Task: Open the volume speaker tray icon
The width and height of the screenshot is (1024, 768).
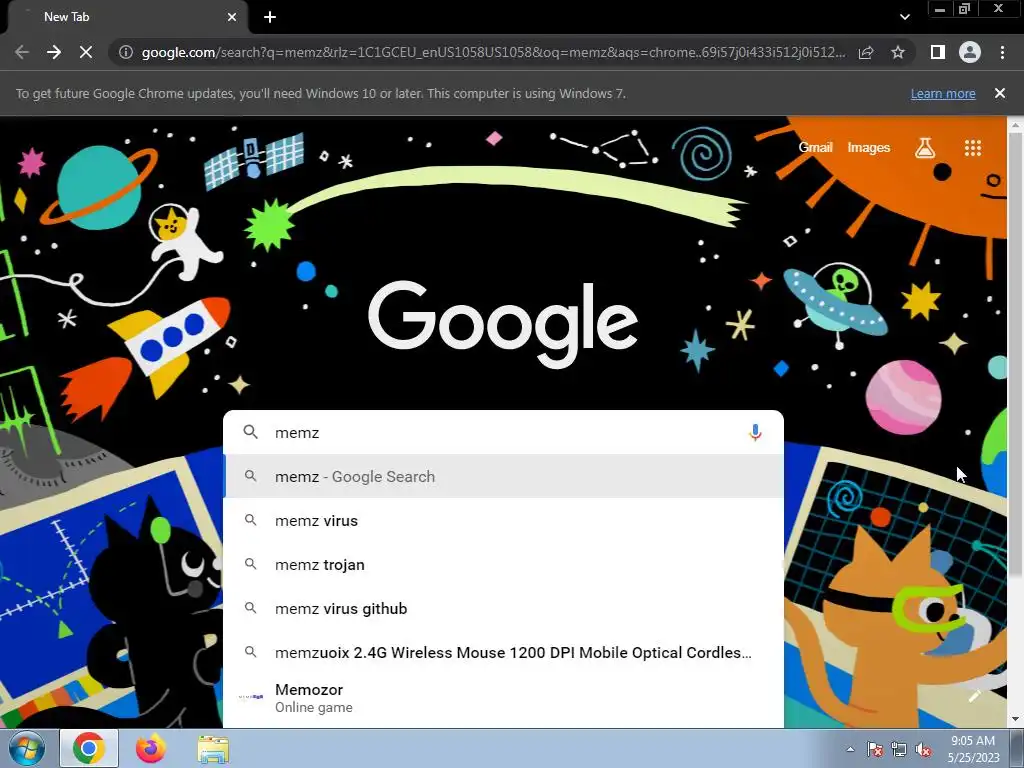Action: click(923, 749)
